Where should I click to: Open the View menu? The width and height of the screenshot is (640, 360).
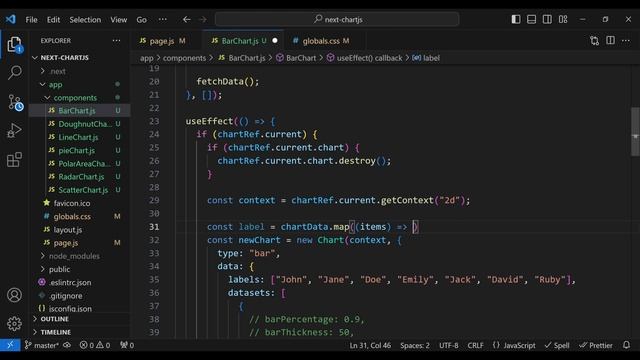(118, 20)
